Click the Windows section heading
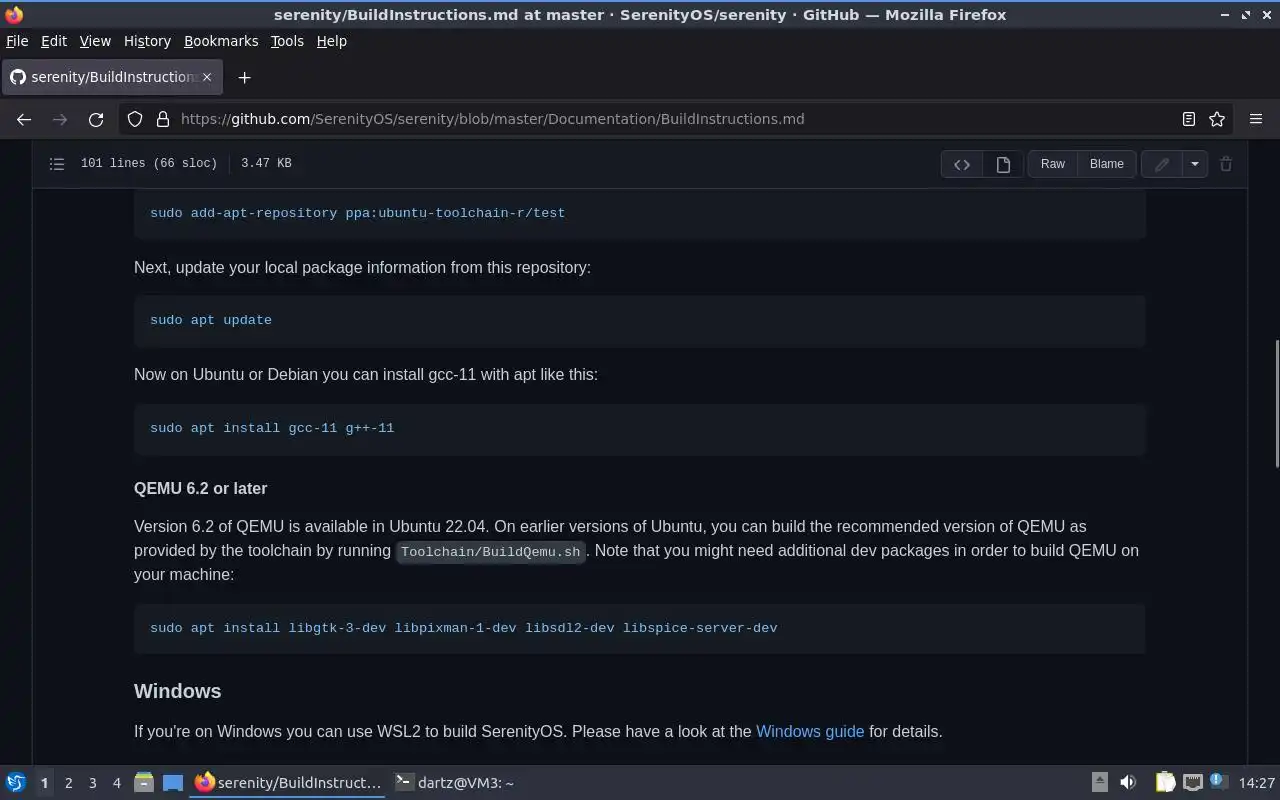 coord(178,691)
